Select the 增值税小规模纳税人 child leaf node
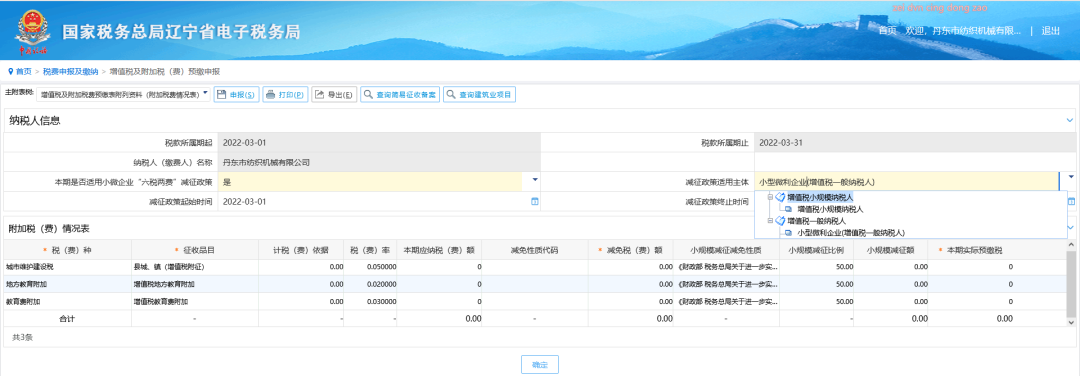The image size is (1080, 376). pos(830,209)
